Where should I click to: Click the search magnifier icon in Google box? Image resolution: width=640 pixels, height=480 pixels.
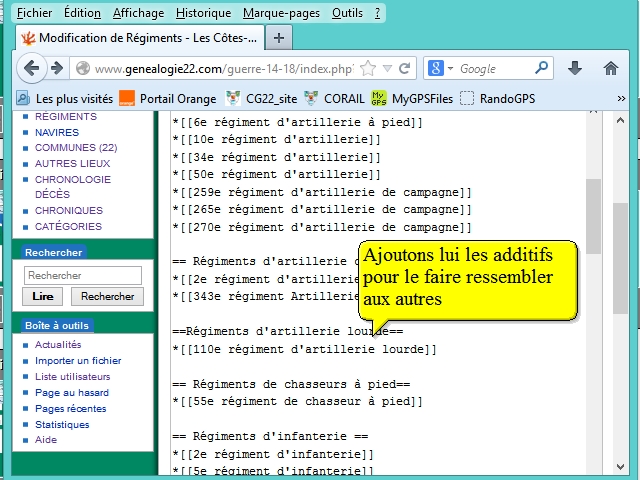pos(541,68)
